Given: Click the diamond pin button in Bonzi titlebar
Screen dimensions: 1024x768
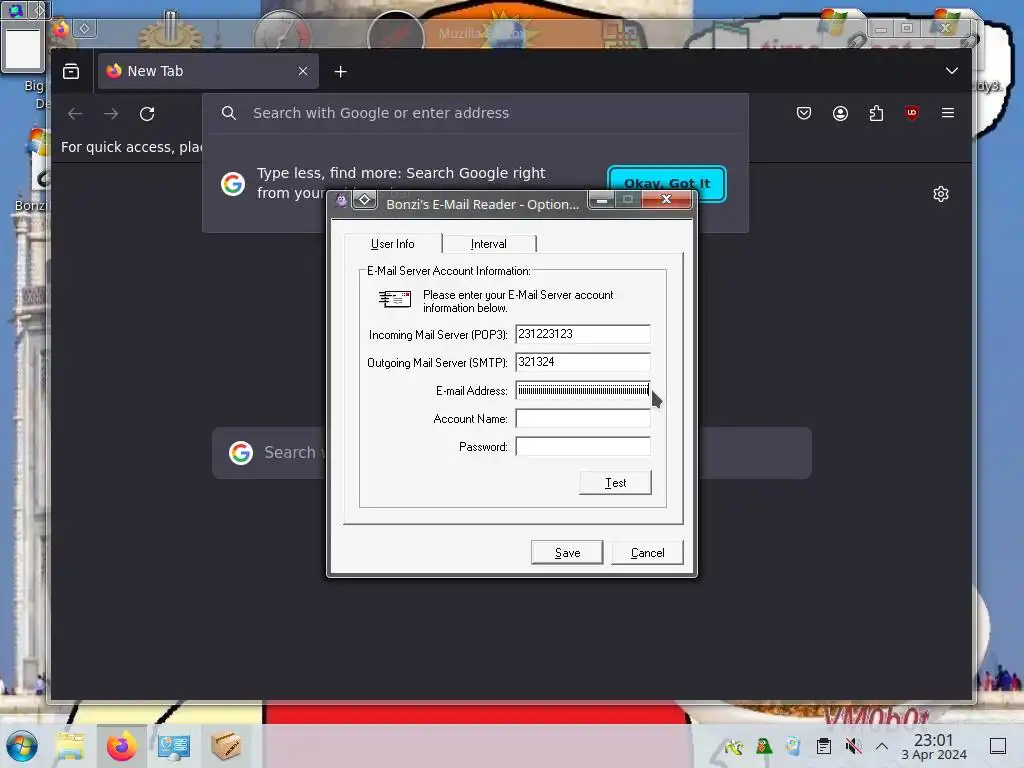Looking at the screenshot, I should click(364, 200).
